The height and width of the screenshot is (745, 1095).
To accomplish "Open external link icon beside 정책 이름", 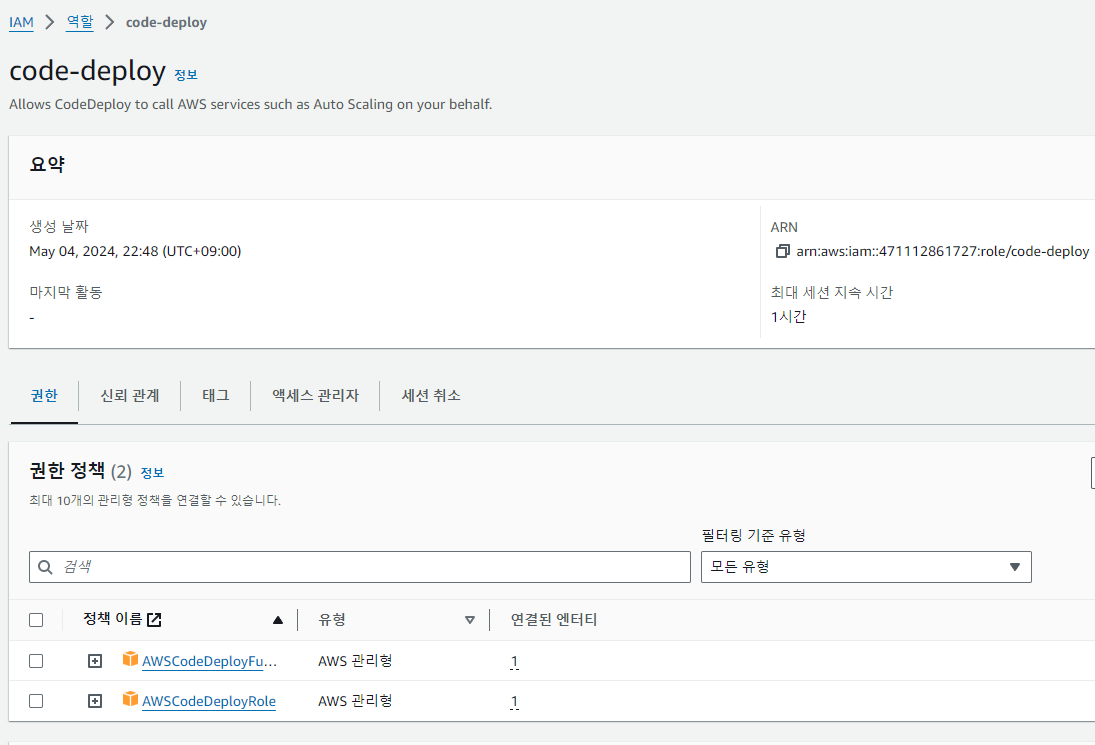I will click(x=154, y=619).
